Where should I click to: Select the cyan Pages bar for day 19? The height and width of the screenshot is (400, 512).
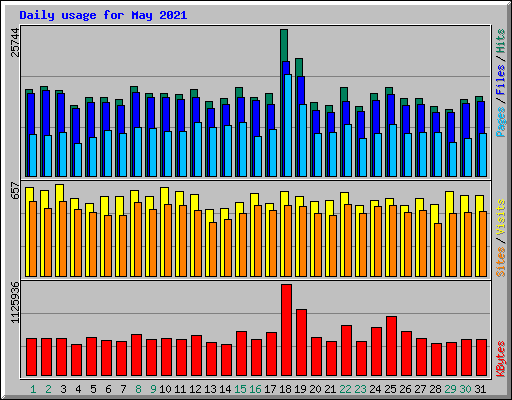(303, 140)
